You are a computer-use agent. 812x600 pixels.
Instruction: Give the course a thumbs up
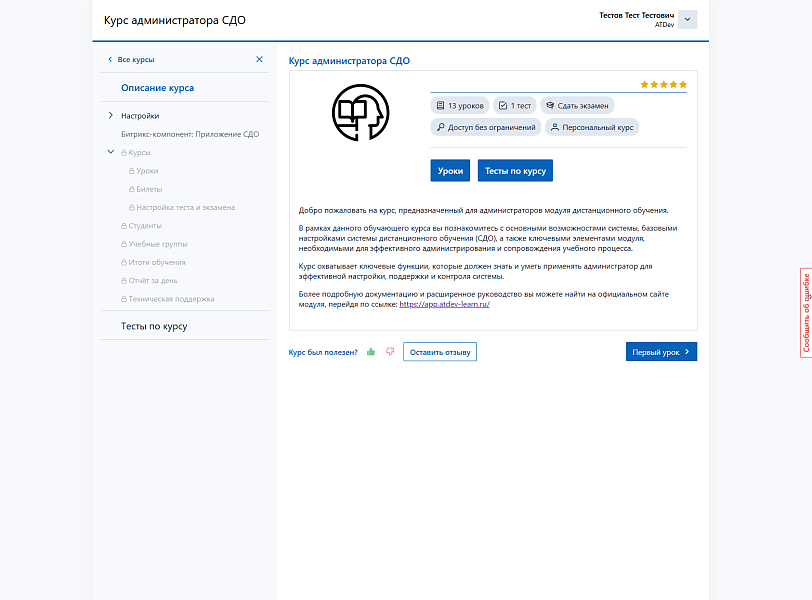[x=369, y=351]
